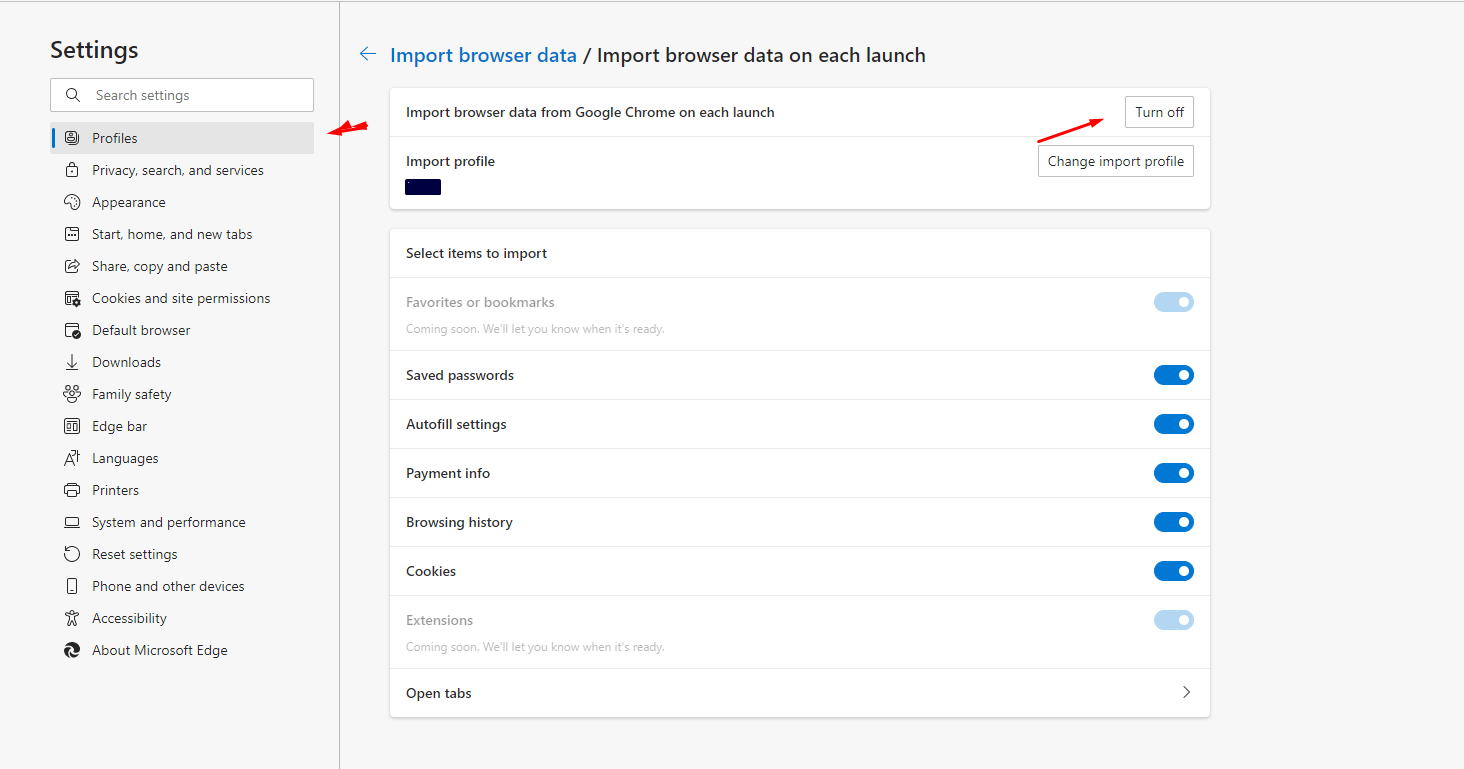
Task: Click the Appearance palette icon
Action: click(71, 202)
